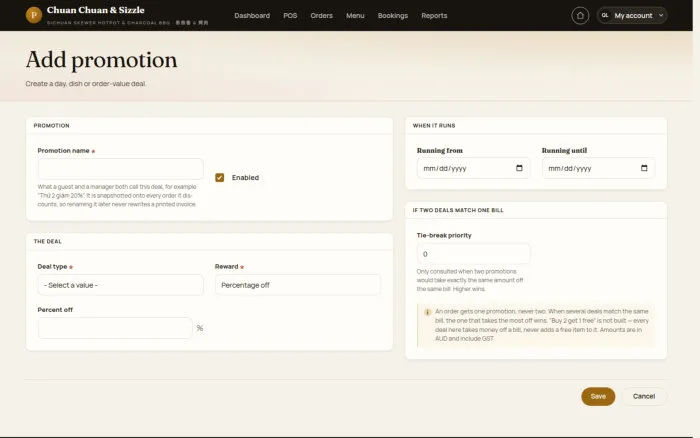Open the Deal type dropdown

[121, 285]
